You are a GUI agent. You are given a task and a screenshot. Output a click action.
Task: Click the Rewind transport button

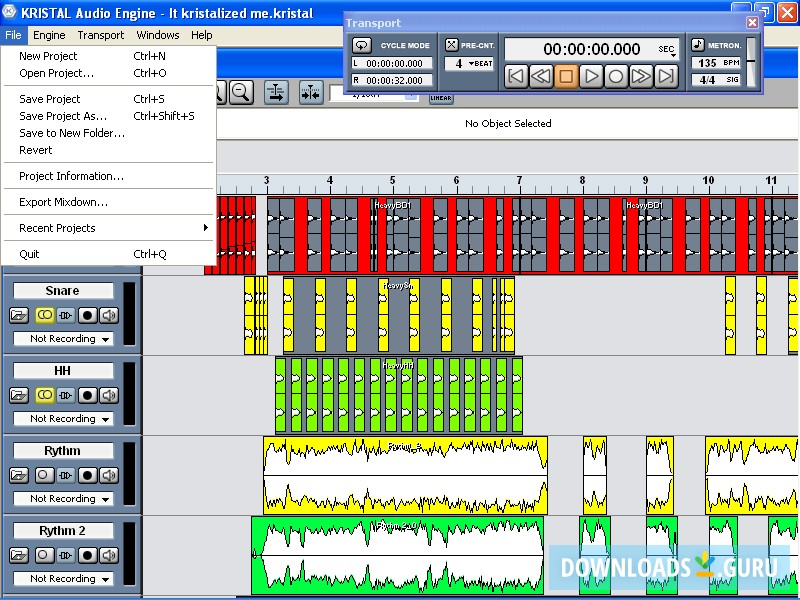click(x=541, y=76)
